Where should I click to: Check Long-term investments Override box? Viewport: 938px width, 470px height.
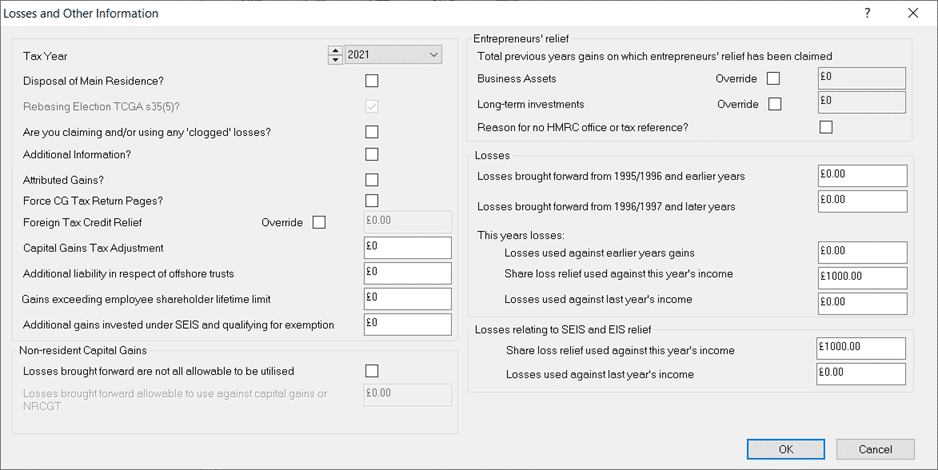[x=775, y=104]
